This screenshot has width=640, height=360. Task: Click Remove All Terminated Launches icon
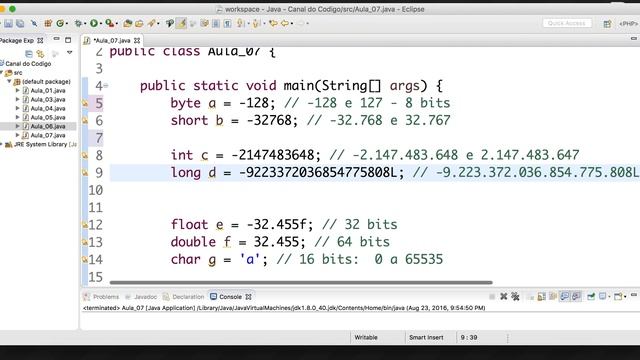(515, 297)
